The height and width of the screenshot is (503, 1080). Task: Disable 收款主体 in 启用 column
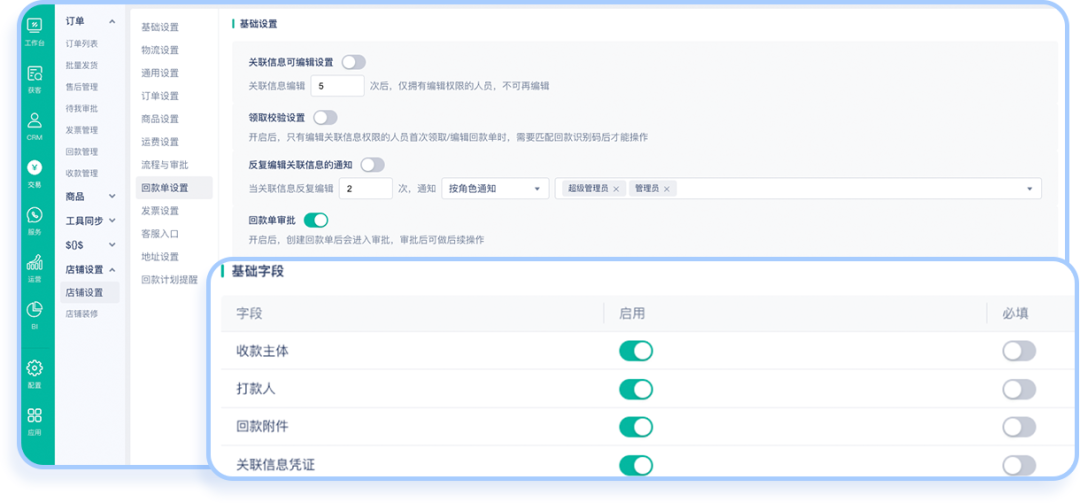click(636, 351)
